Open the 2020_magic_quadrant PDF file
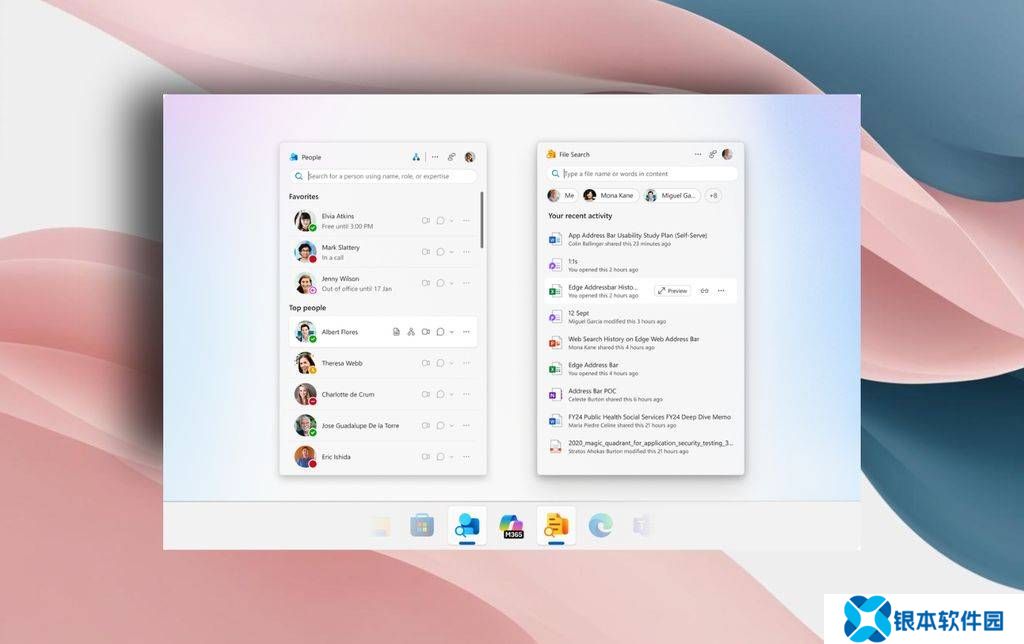 click(641, 447)
